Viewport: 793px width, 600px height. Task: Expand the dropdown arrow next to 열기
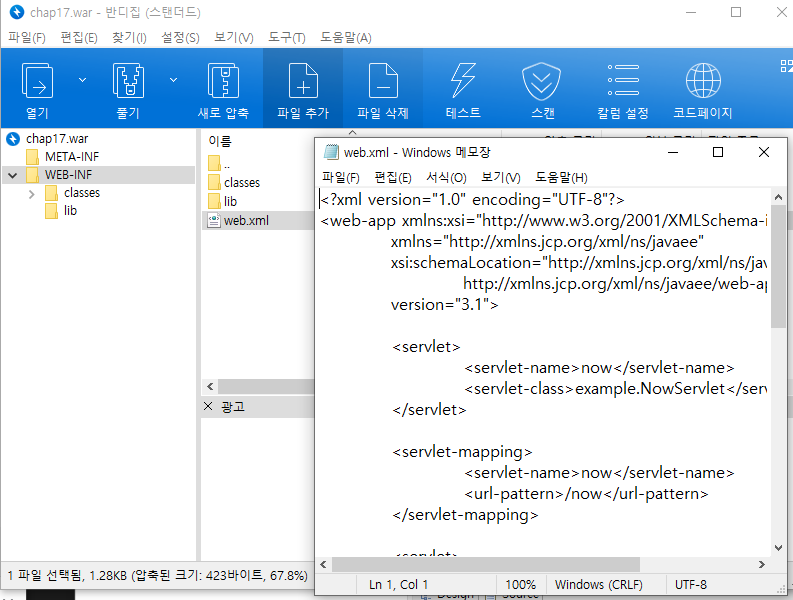click(x=82, y=80)
